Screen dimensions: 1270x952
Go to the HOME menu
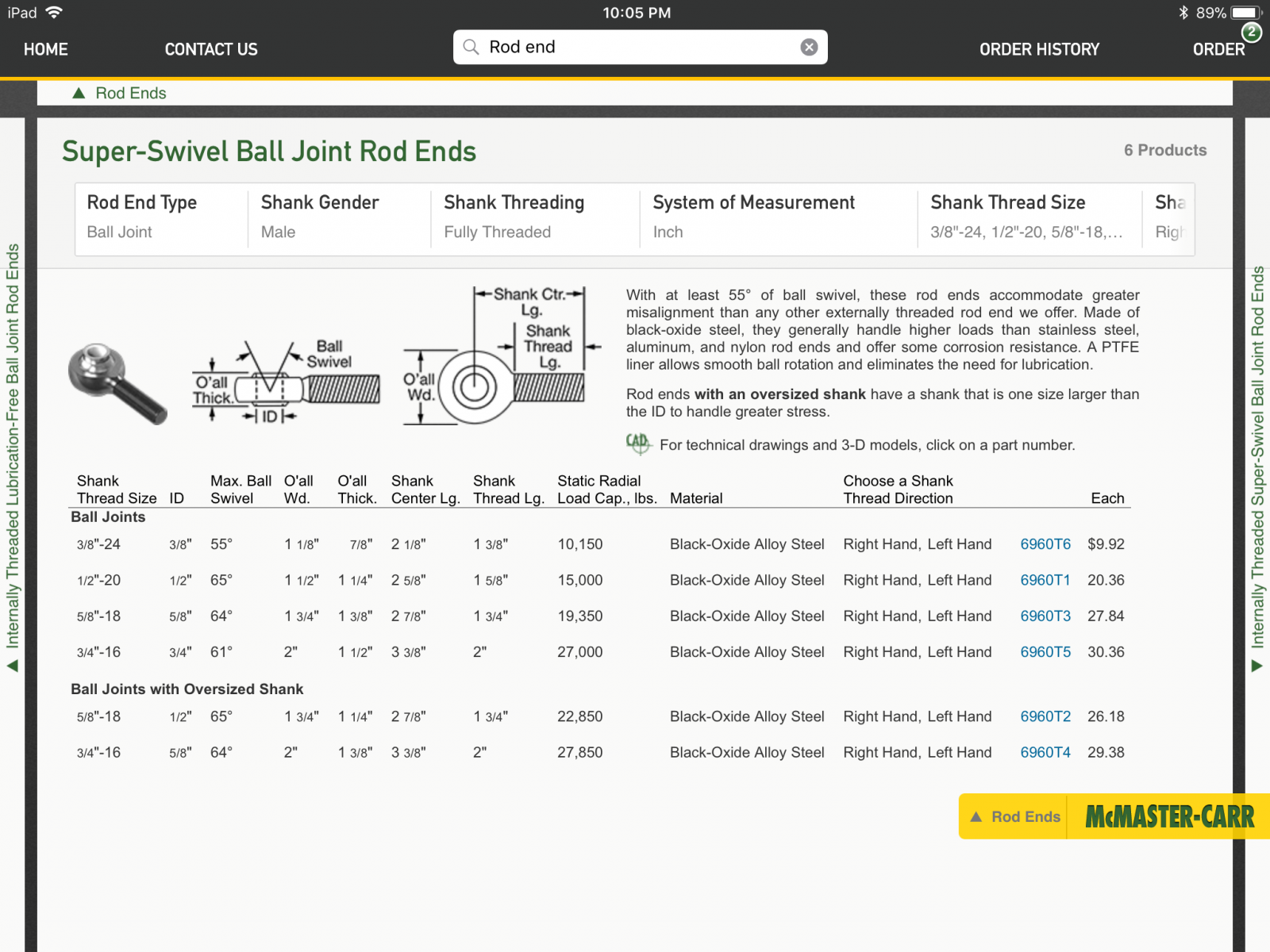(x=46, y=49)
